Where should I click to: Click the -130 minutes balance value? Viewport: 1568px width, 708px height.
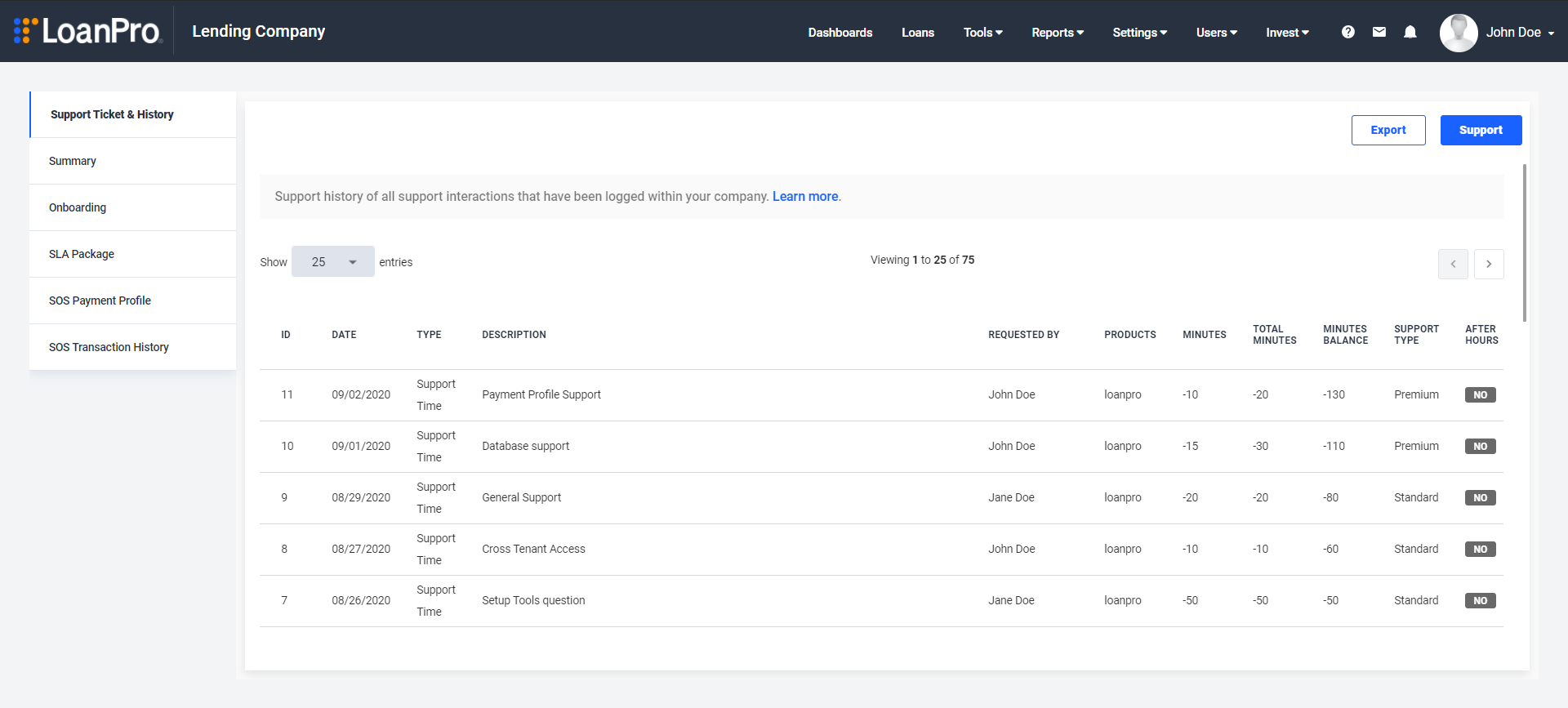[x=1334, y=394]
